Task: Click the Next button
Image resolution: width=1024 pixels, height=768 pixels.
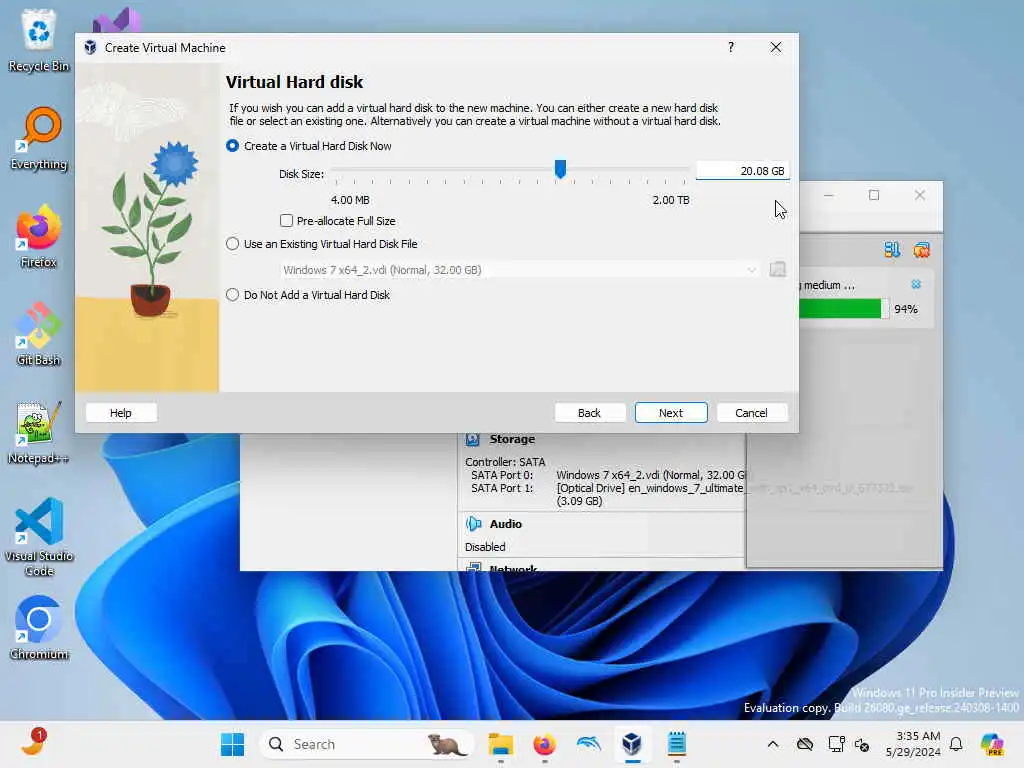Action: pos(671,413)
